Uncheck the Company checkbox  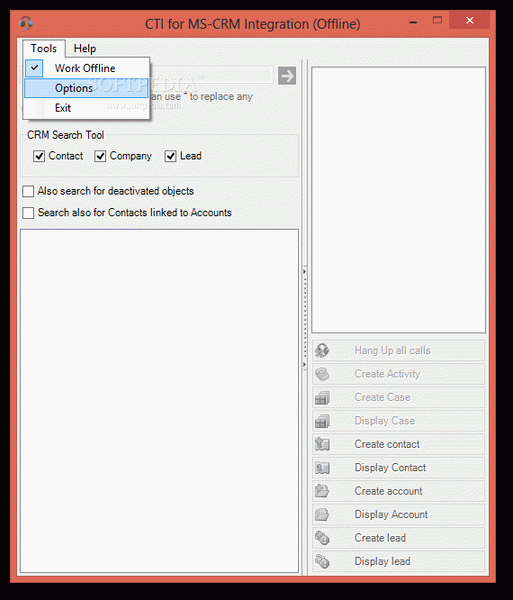click(x=100, y=156)
